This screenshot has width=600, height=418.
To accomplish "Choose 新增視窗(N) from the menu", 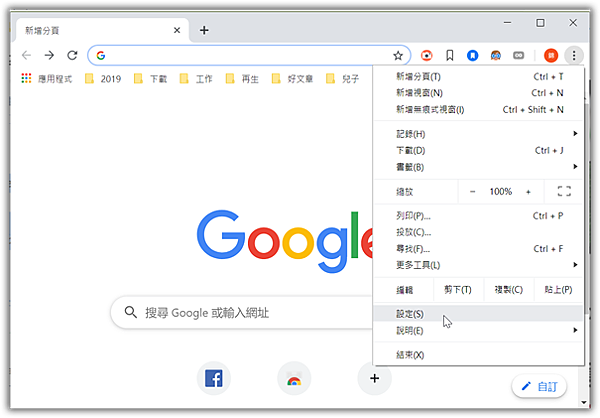I will (479, 93).
